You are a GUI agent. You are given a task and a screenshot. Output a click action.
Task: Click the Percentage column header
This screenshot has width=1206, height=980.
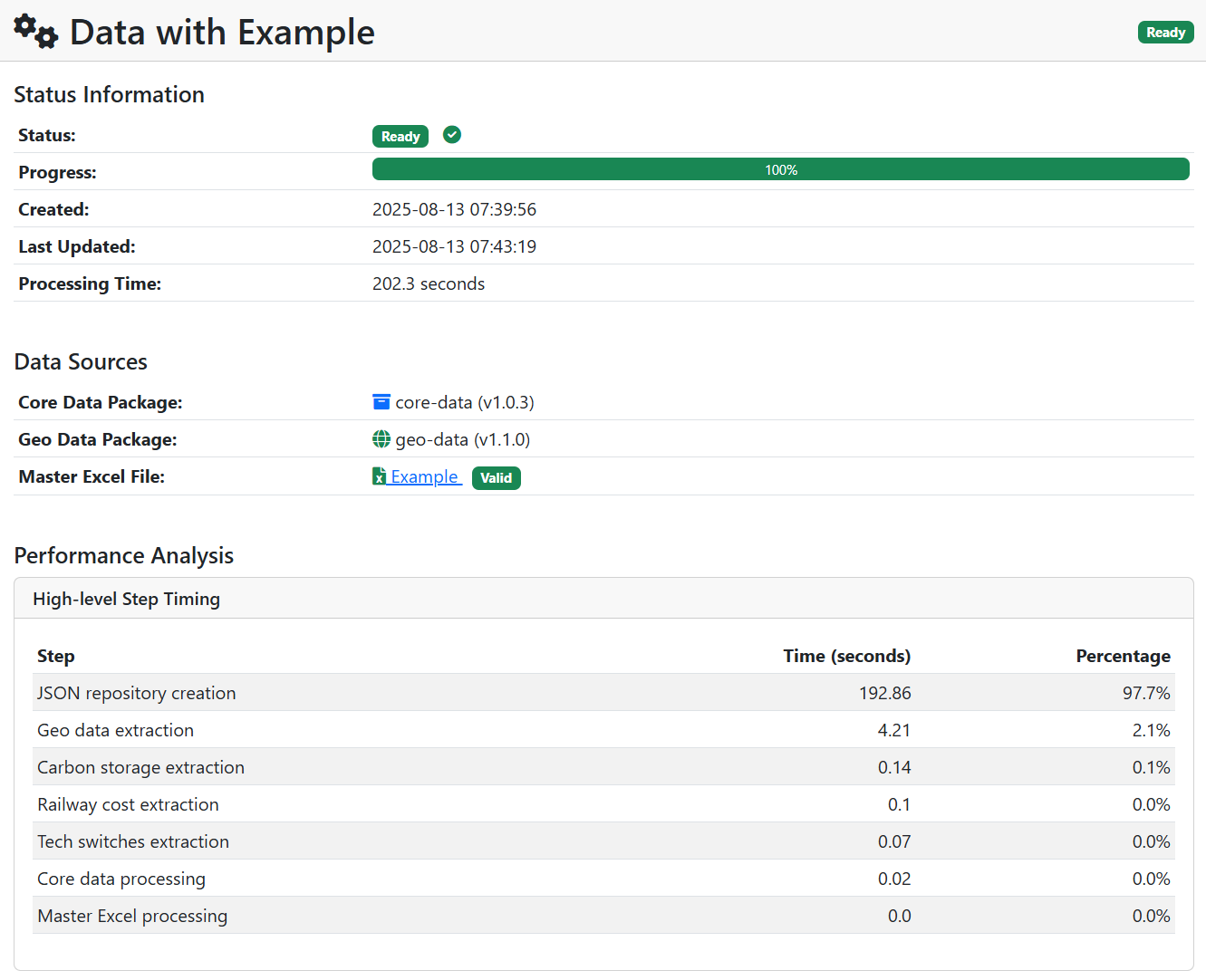pos(1123,656)
